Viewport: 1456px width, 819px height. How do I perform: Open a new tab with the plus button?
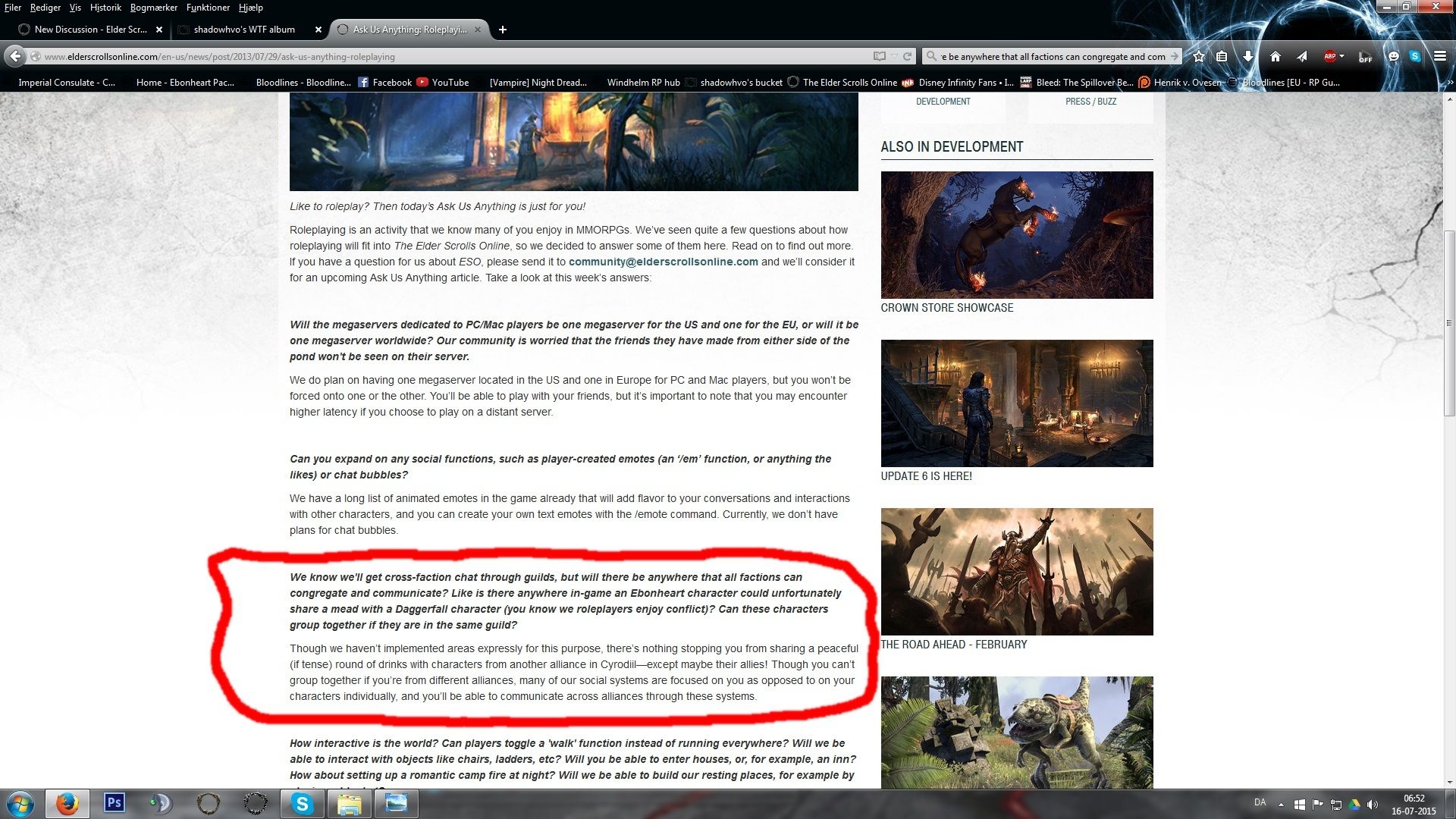(503, 30)
